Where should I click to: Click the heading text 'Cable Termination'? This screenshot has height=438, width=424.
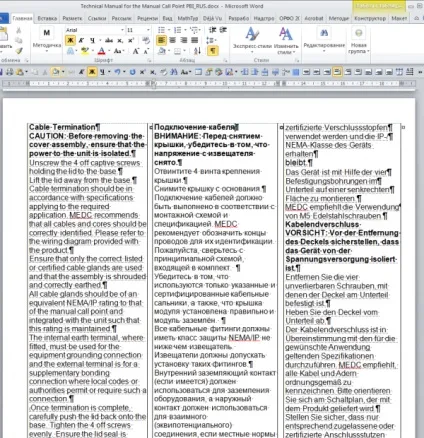tap(62, 127)
